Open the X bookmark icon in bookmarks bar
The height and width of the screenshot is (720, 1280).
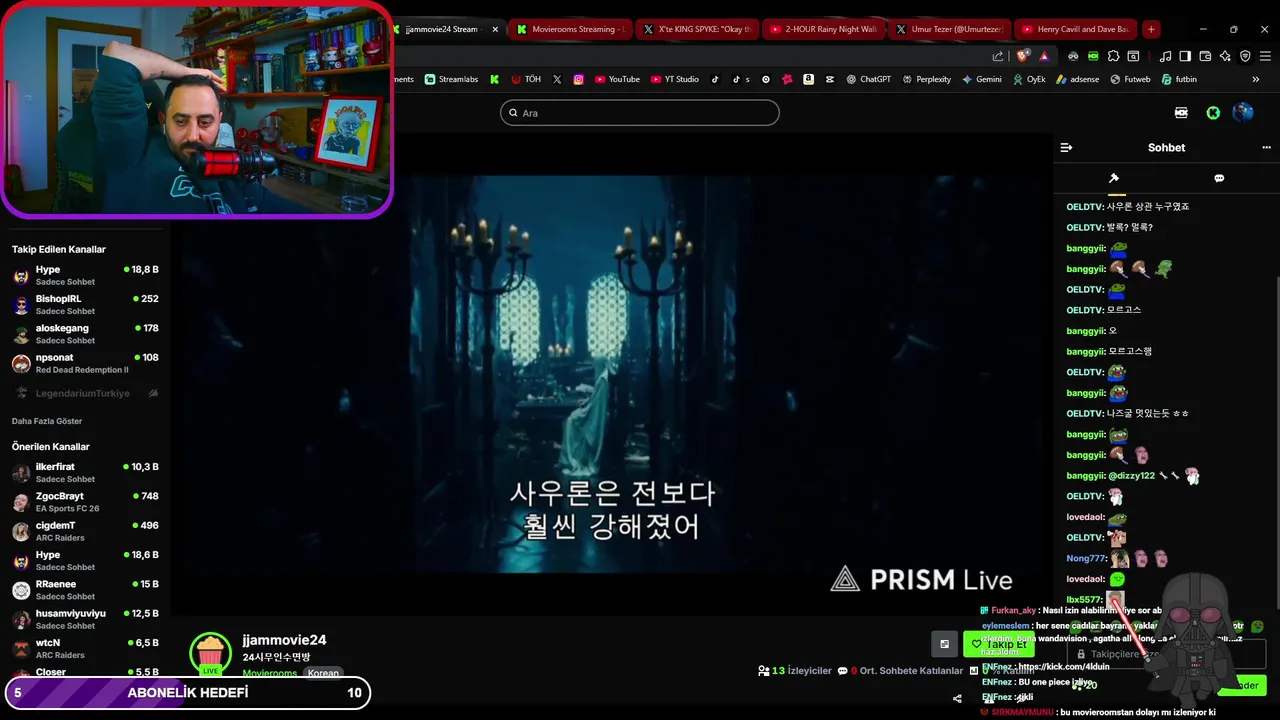pyautogui.click(x=557, y=79)
